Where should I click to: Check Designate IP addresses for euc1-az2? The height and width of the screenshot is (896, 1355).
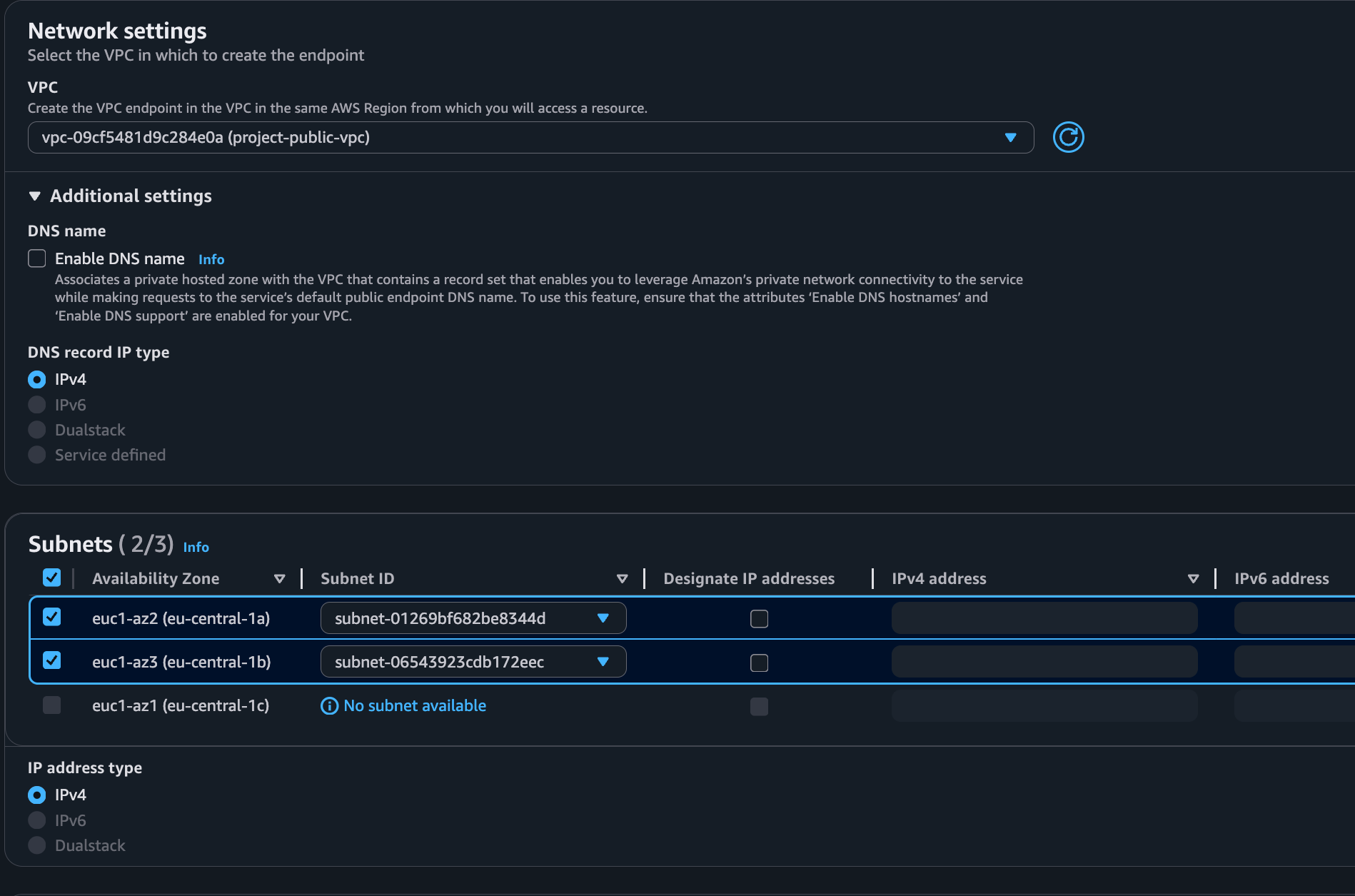[759, 618]
